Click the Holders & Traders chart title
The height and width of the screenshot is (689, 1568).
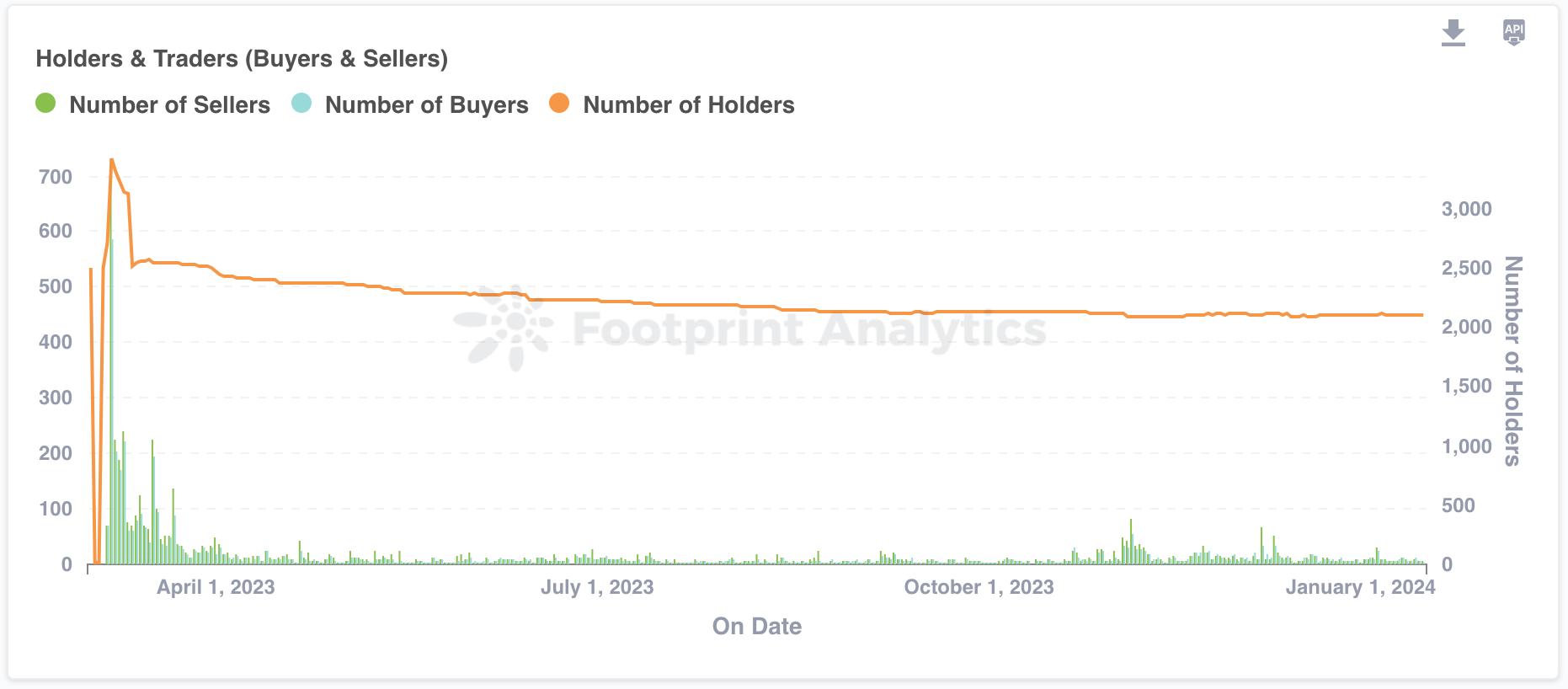click(x=242, y=59)
